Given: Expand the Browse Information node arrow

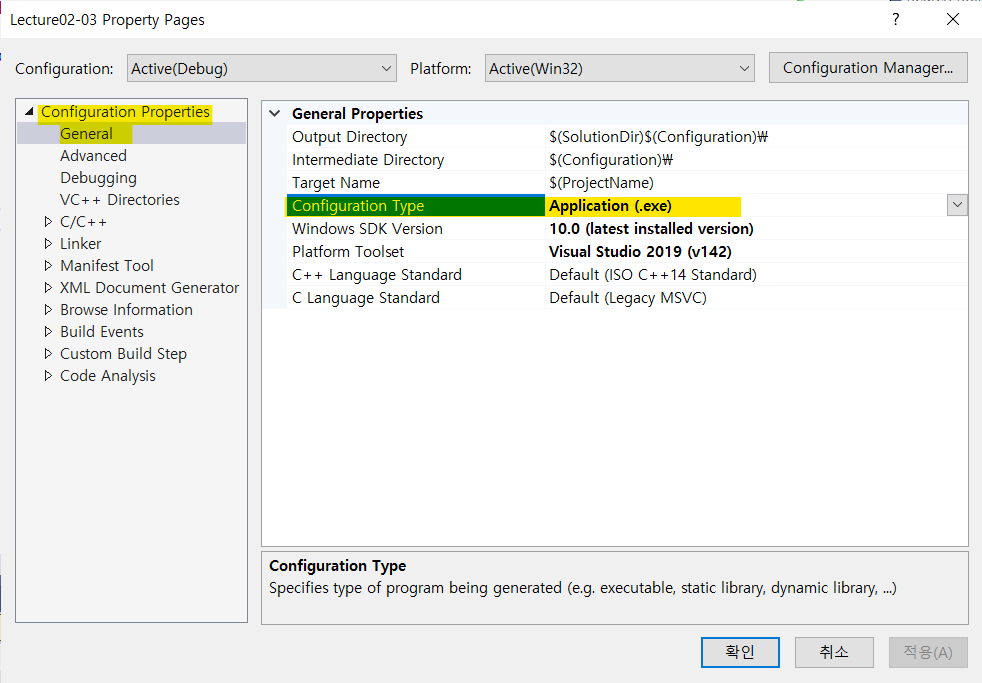Looking at the screenshot, I should pyautogui.click(x=48, y=309).
